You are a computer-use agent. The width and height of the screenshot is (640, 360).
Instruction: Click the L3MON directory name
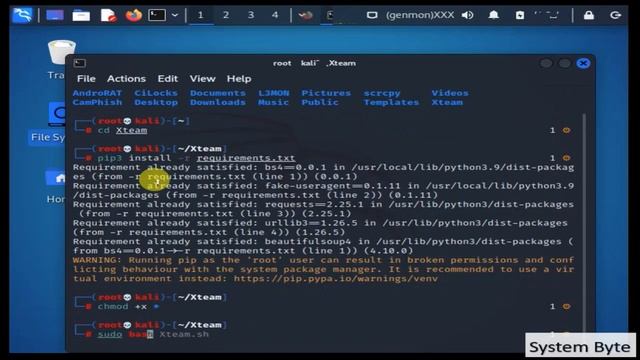[273, 93]
